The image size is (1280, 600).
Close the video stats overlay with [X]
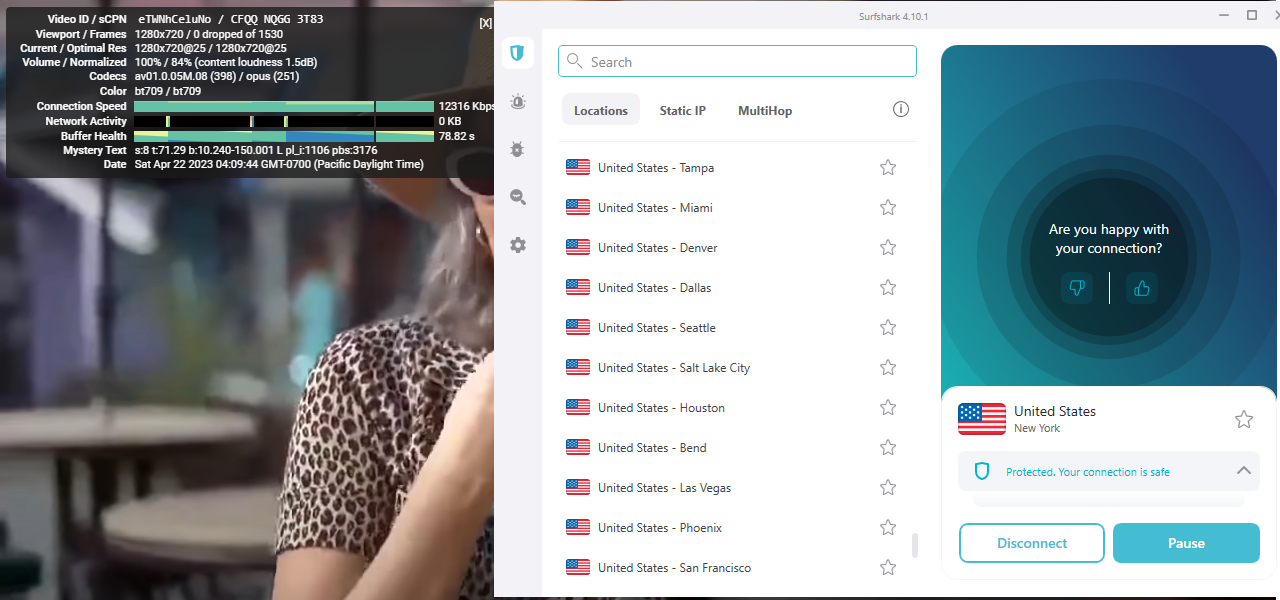click(485, 22)
